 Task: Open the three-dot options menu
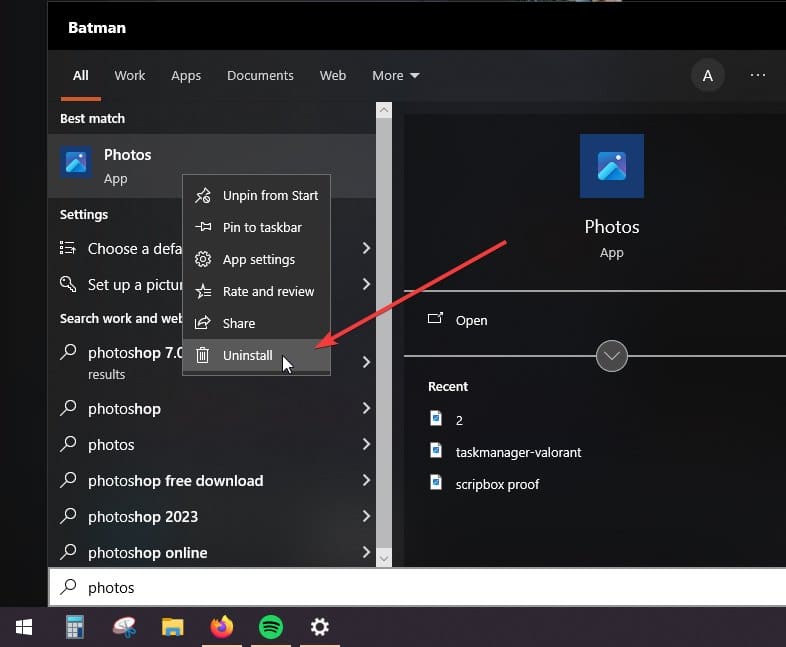click(757, 75)
